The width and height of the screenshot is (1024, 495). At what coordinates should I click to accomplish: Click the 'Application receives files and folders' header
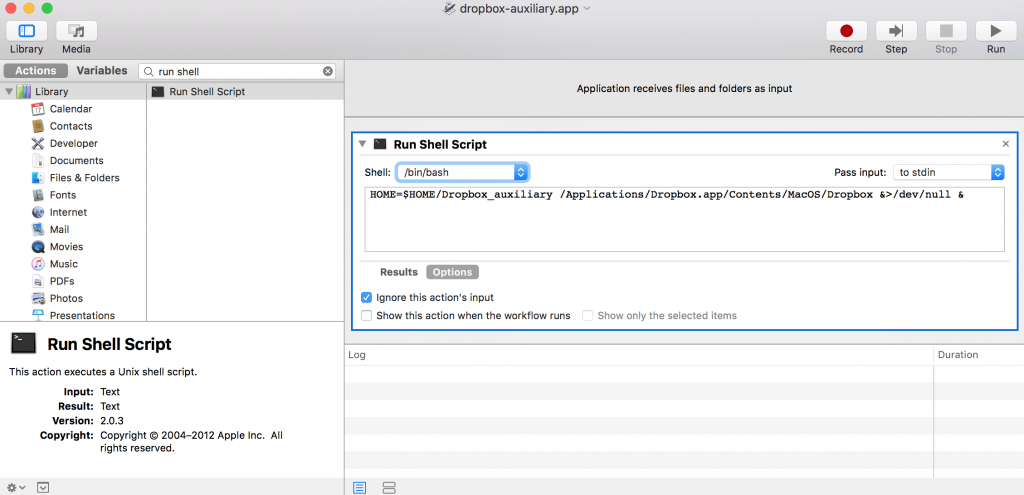point(684,88)
